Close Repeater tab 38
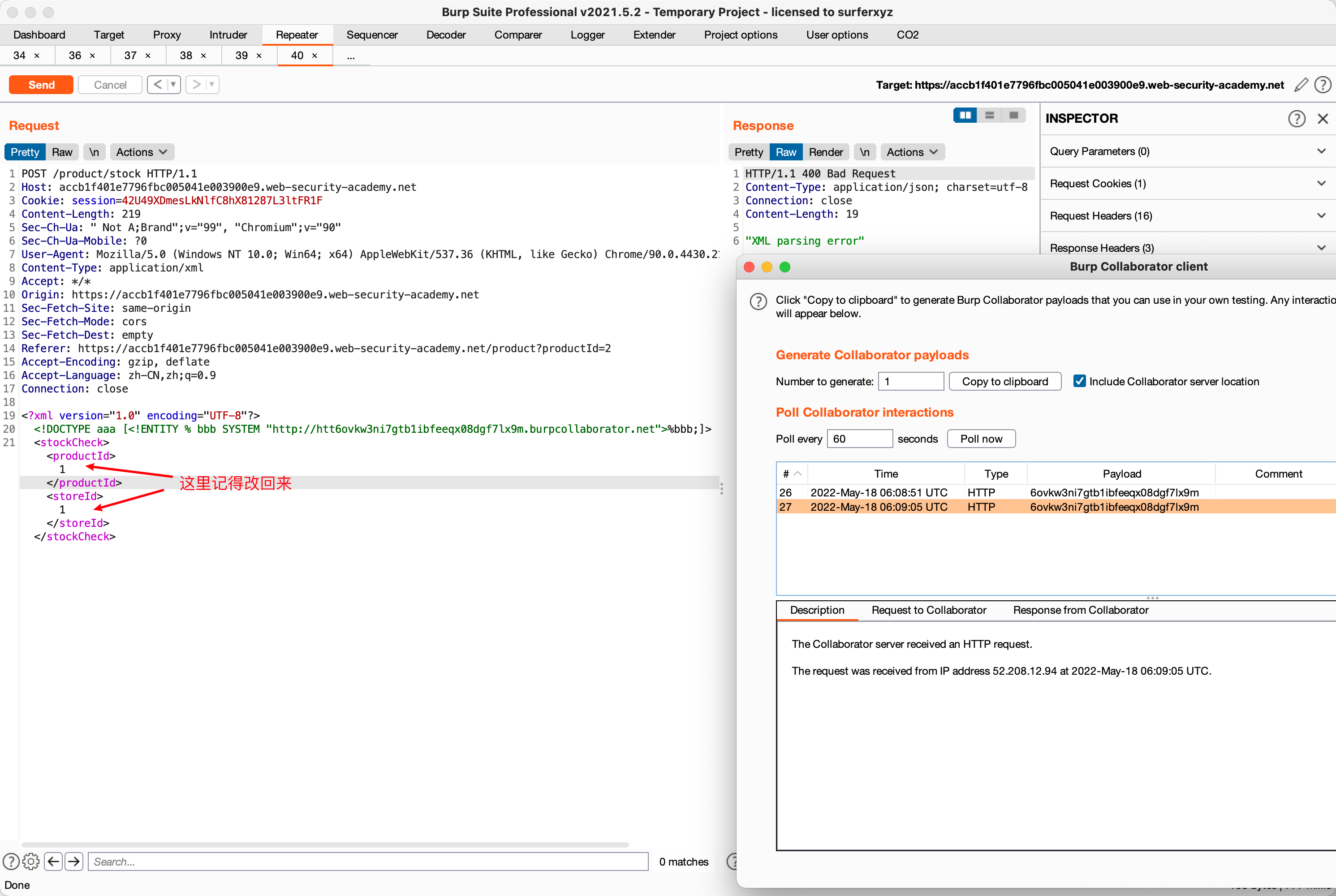This screenshot has width=1336, height=896. coord(203,56)
